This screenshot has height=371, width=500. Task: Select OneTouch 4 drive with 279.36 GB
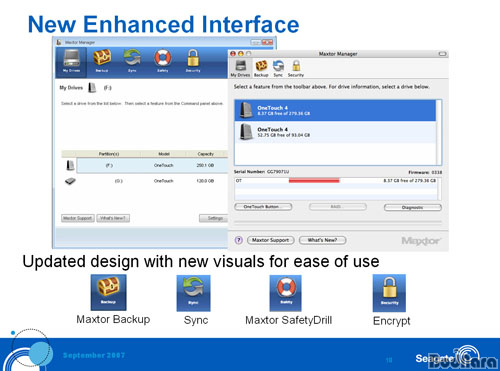(335, 110)
